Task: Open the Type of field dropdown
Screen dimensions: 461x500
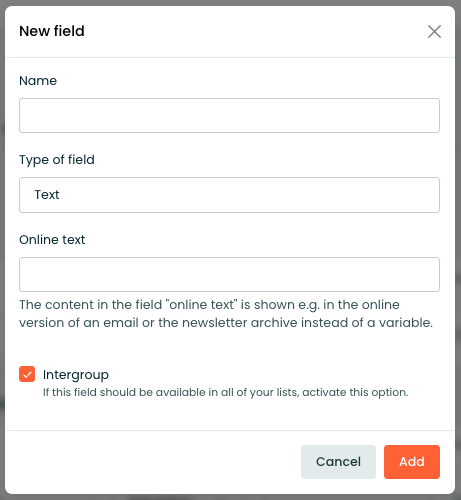Action: click(229, 195)
